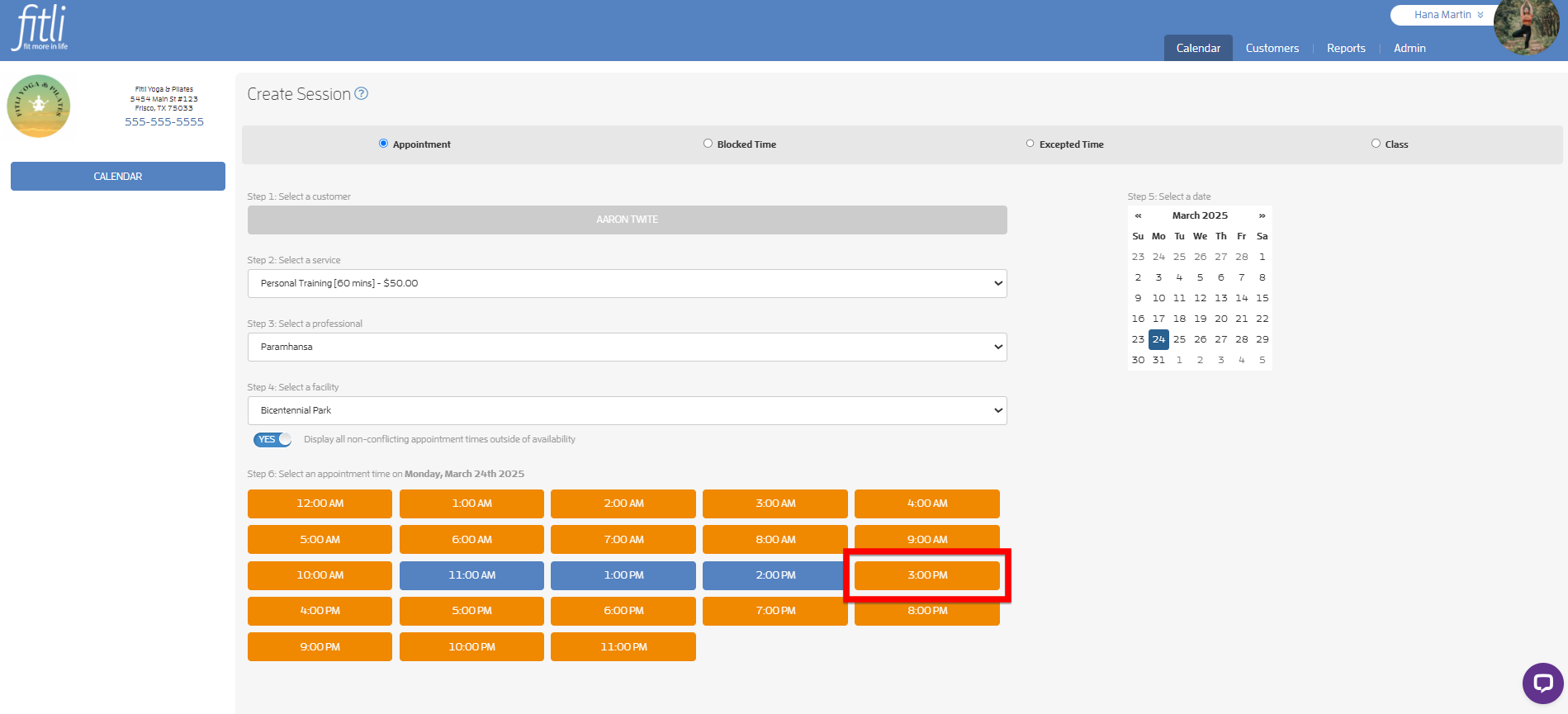Viewport: 1568px width, 714px height.
Task: Pick highlighted March 24 in date picker
Action: pyautogui.click(x=1158, y=339)
